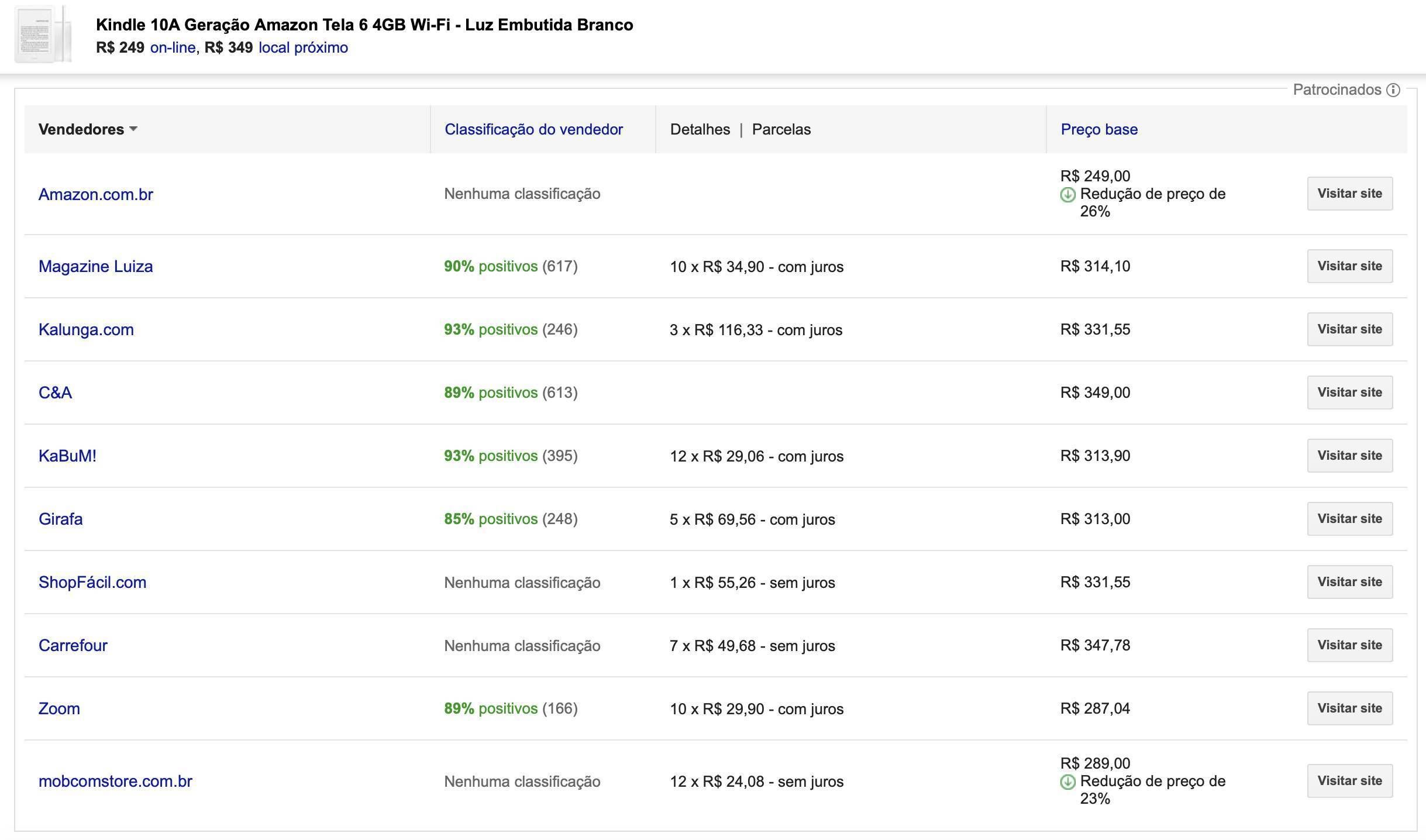The height and width of the screenshot is (840, 1426).
Task: Click Amazon's Nenhuma classificação text
Action: pos(522,194)
